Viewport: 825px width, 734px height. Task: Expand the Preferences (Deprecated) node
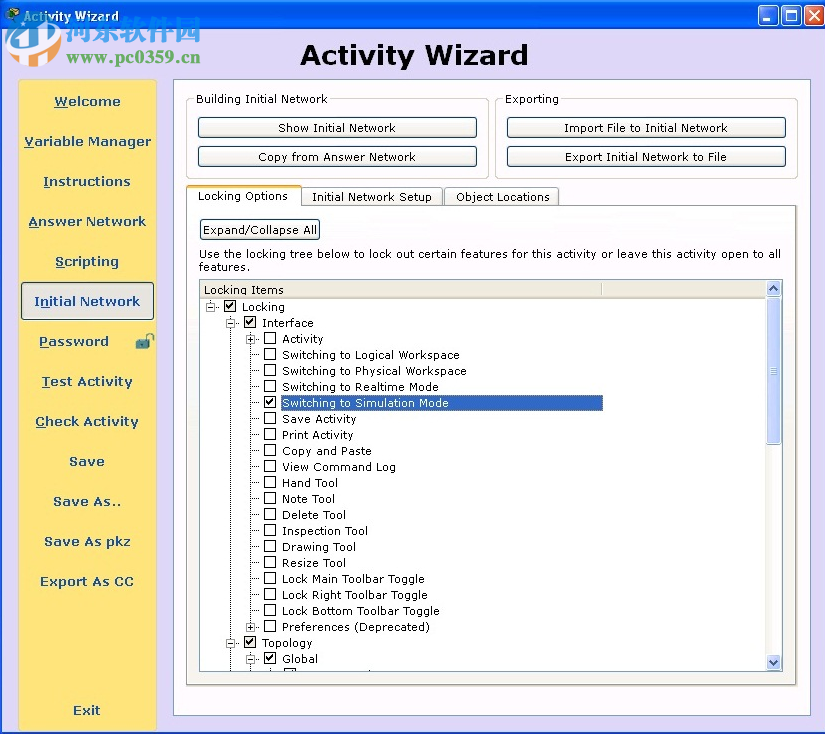click(250, 627)
